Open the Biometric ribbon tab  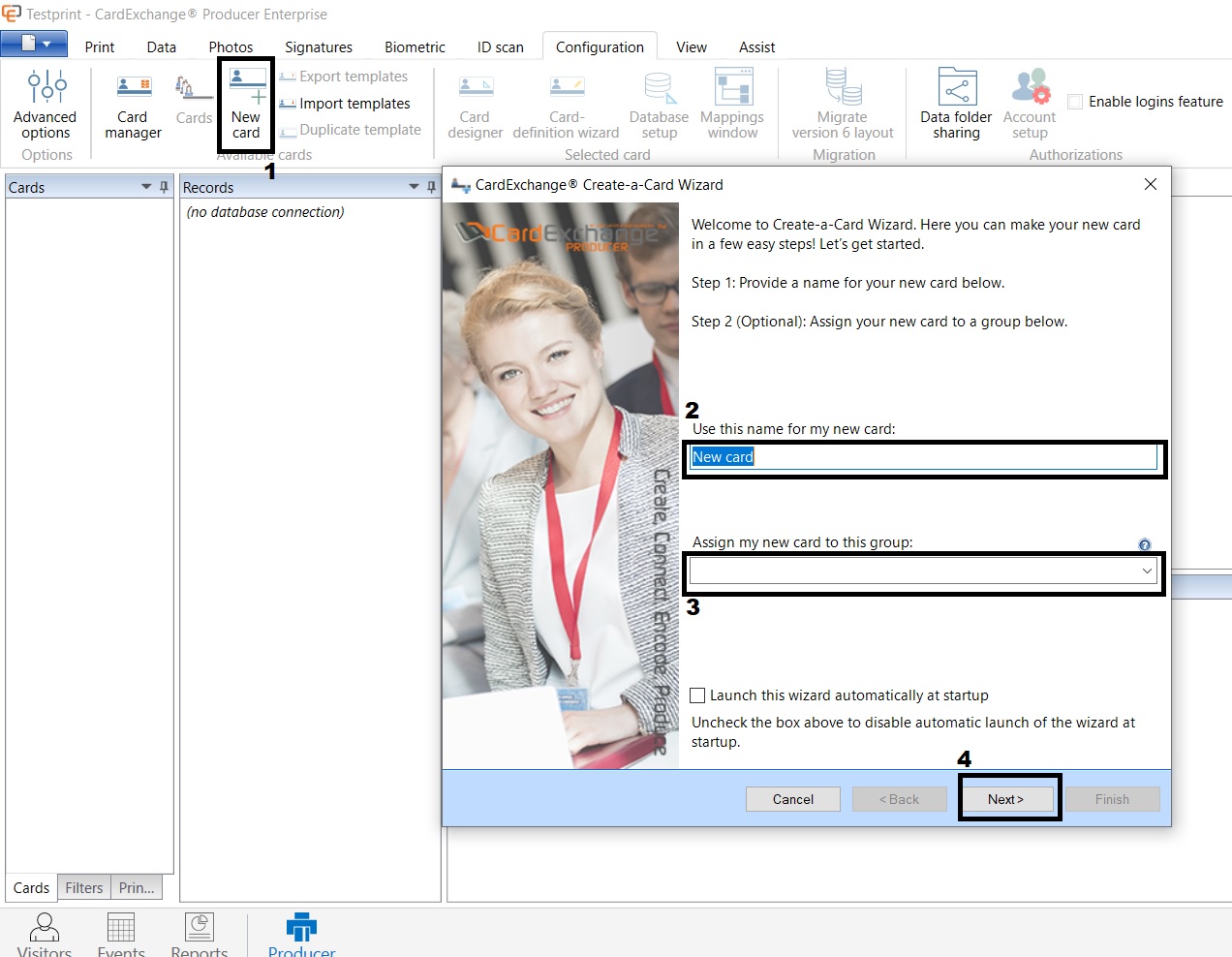(x=415, y=46)
